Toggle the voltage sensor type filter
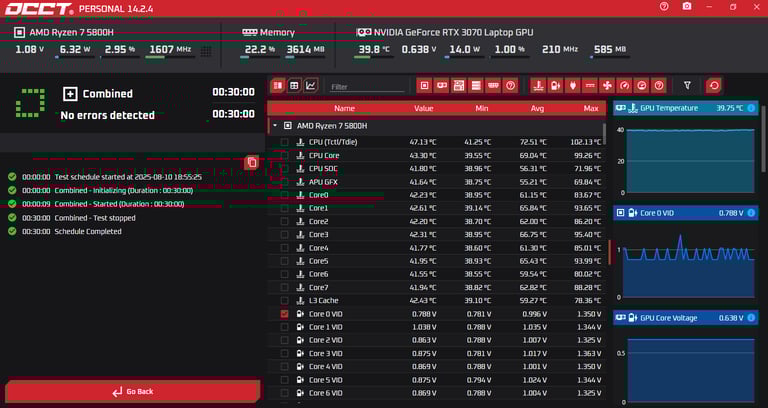This screenshot has height=408, width=768. pyautogui.click(x=555, y=86)
